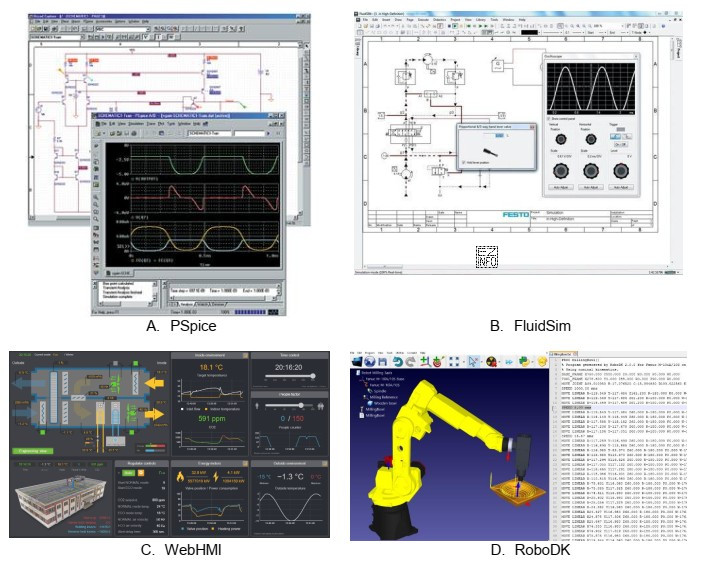The width and height of the screenshot is (704, 571).
Task: Select falling edge trigger button on Oscilloscope
Action: click(x=626, y=136)
